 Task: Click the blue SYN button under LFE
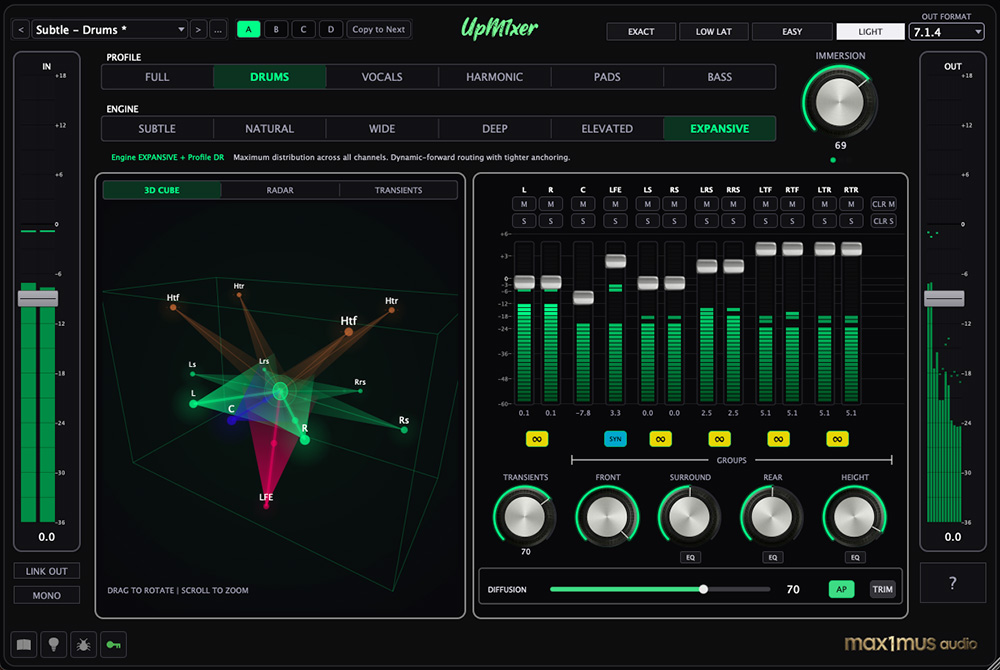click(615, 438)
